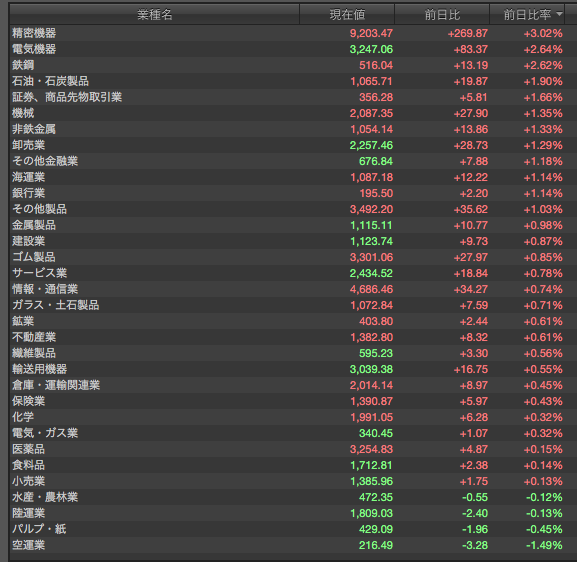Select the 繊維製品 sector row
Image resolution: width=577 pixels, height=562 pixels.
(293, 353)
